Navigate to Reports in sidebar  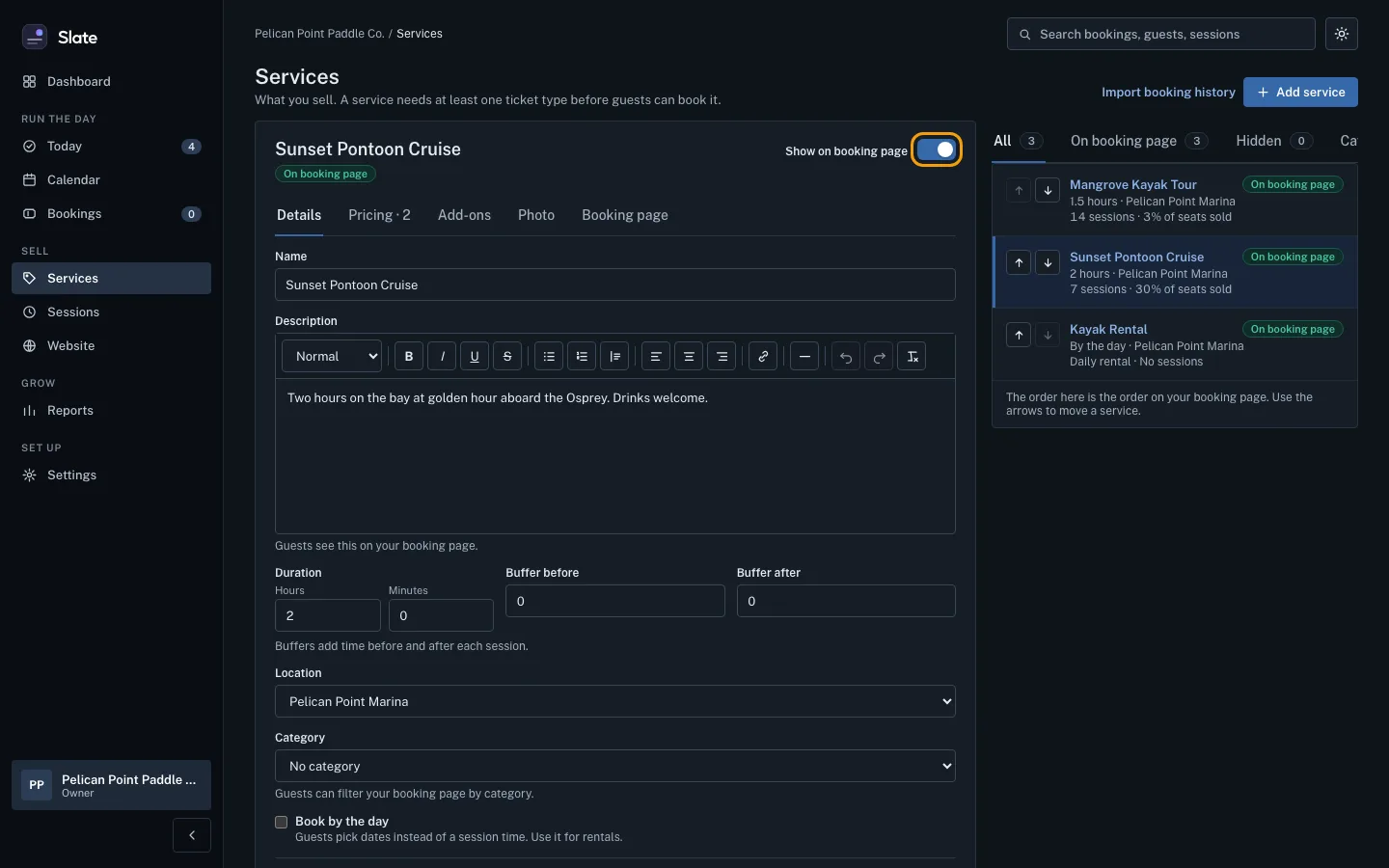(112, 411)
